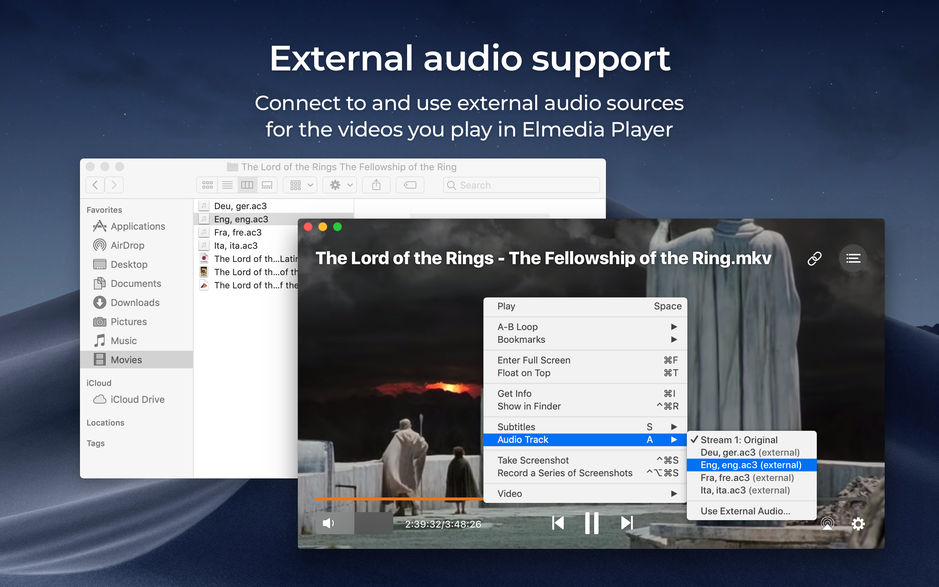The image size is (939, 587).
Task: Toggle icon view in the Finder toolbar
Action: pos(207,185)
